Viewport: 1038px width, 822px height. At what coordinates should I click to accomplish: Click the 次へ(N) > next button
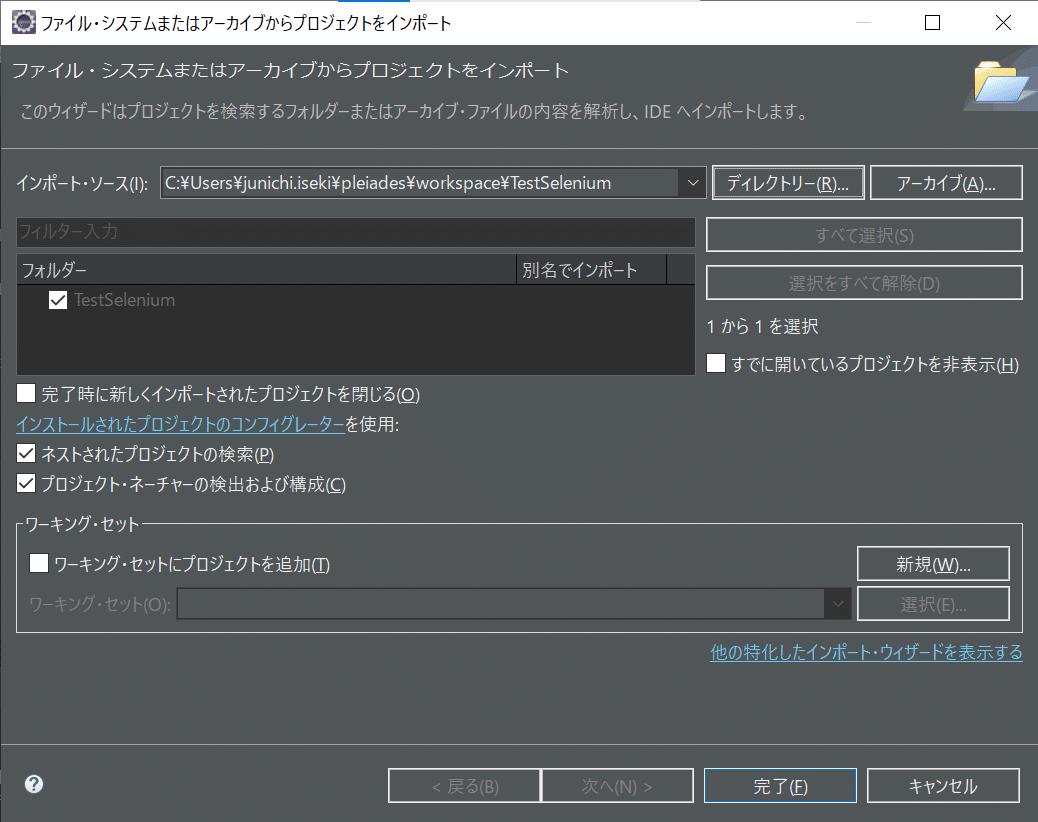click(x=617, y=786)
